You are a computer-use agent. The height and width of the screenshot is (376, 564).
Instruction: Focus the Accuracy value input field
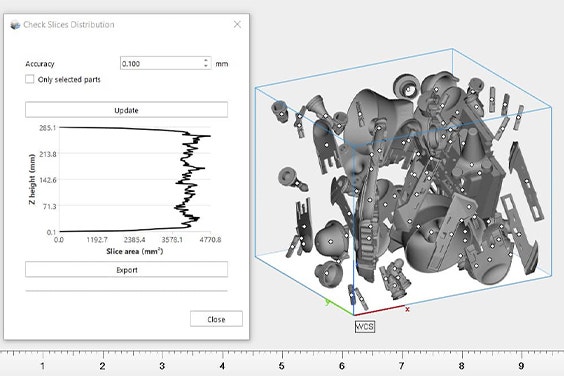pos(161,63)
